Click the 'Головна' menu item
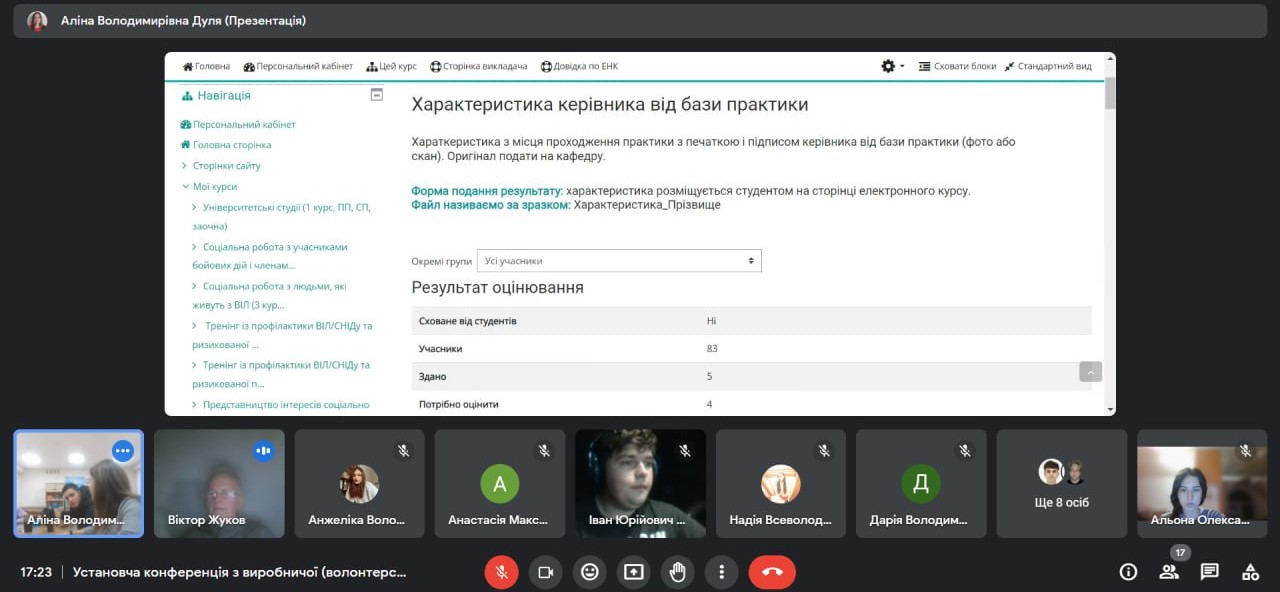1280x592 pixels. 206,66
